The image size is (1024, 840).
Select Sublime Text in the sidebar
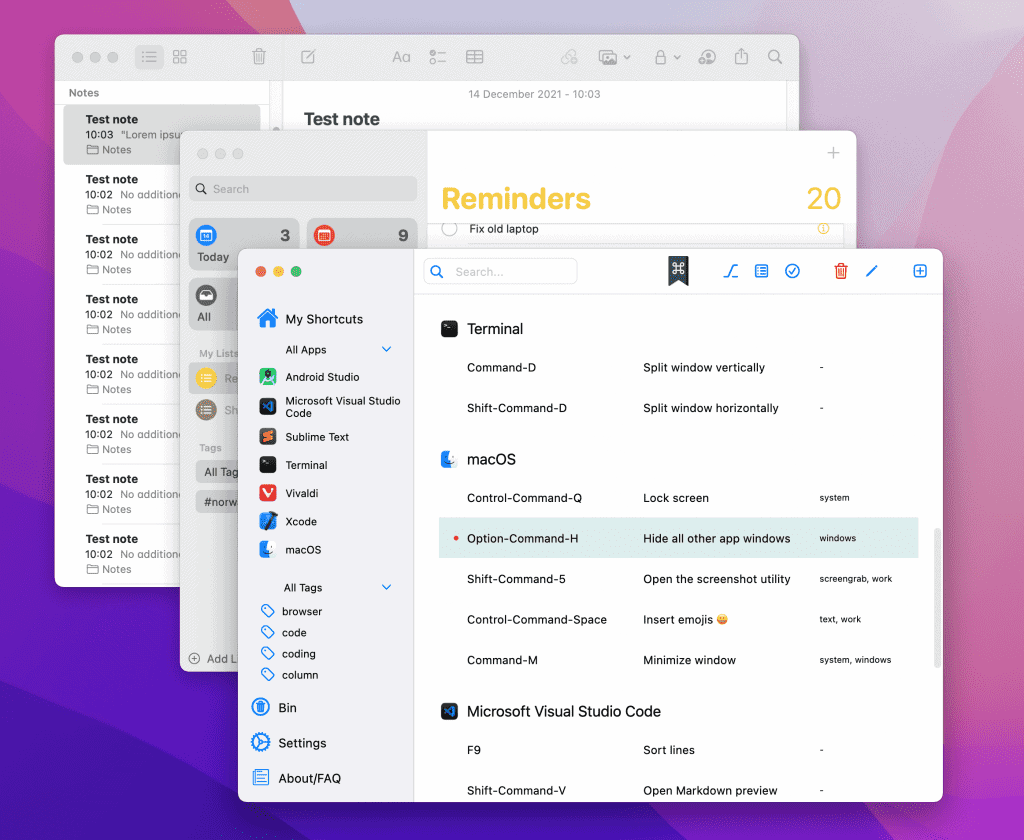point(316,437)
